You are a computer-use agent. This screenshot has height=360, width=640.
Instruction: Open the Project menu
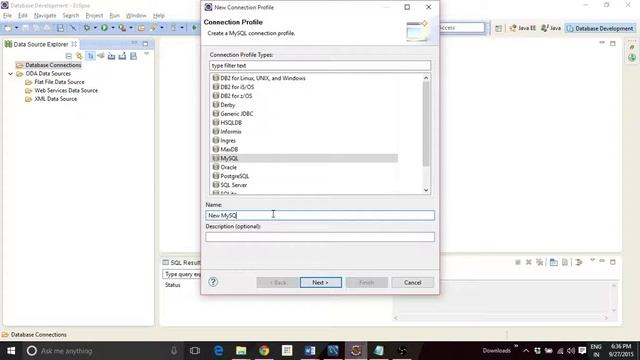94,16
